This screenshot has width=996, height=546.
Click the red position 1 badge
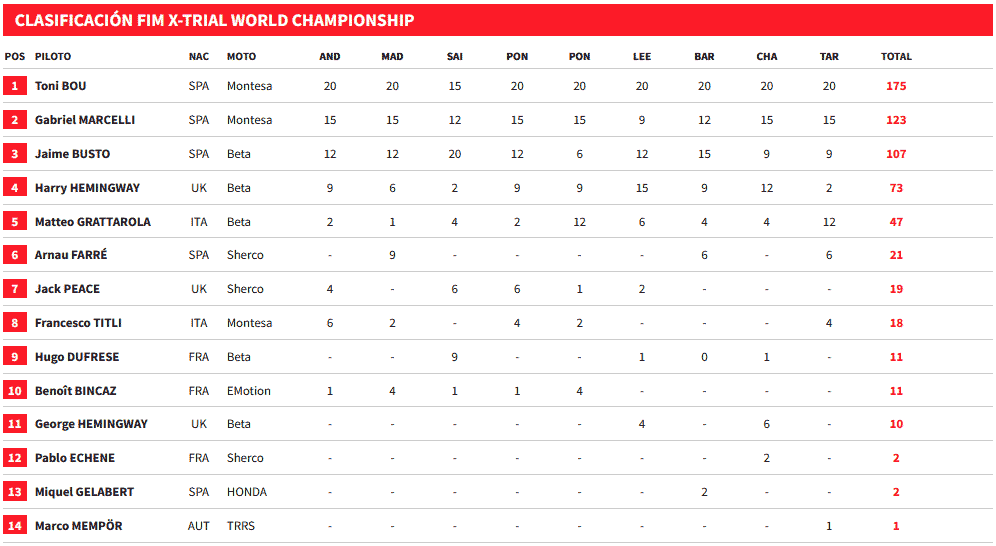point(15,86)
